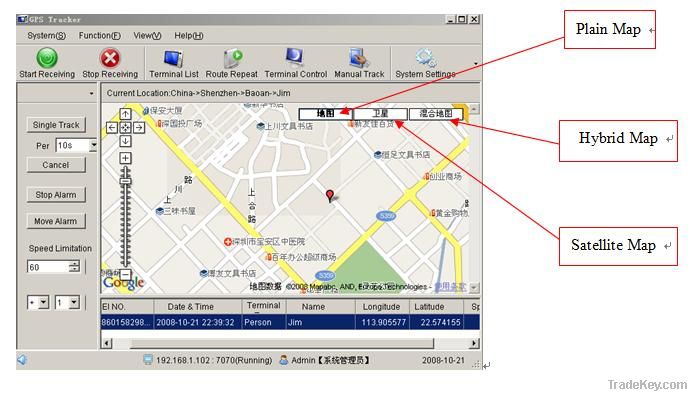Click the network computer icon in the status bar
The height and width of the screenshot is (394, 690).
(x=148, y=360)
